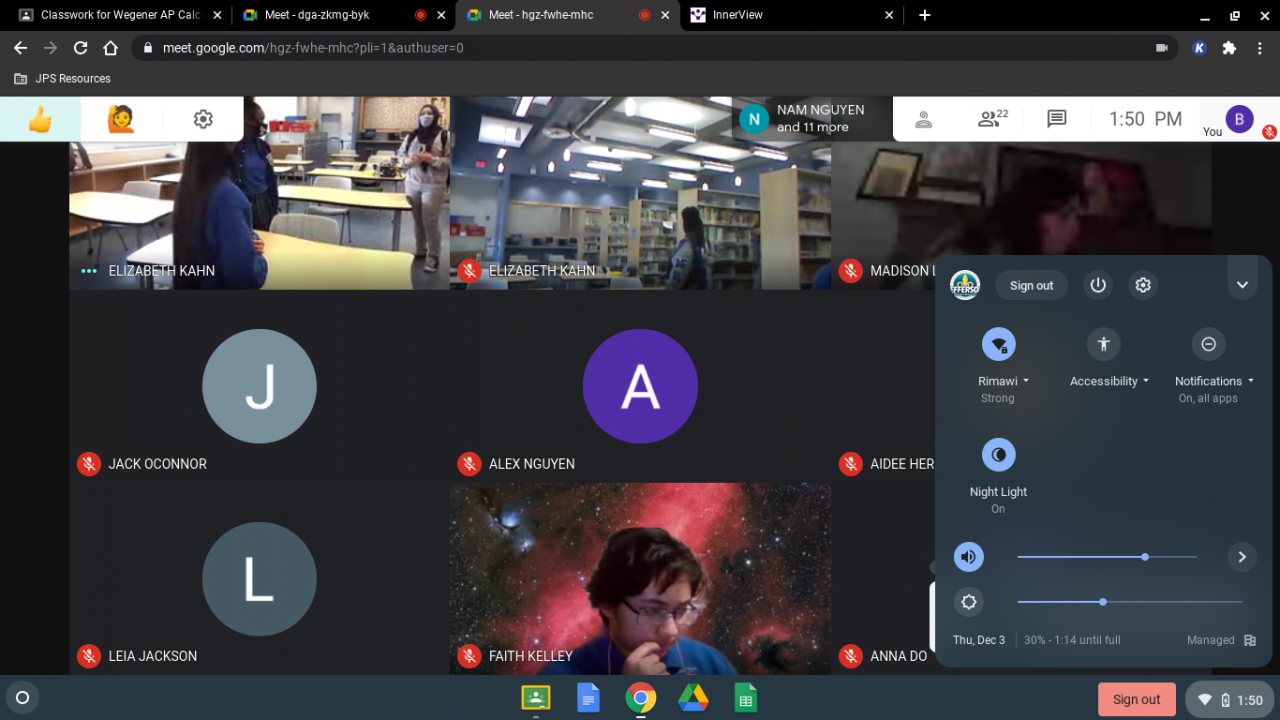Launch Google Drive from the shelf

tap(693, 698)
